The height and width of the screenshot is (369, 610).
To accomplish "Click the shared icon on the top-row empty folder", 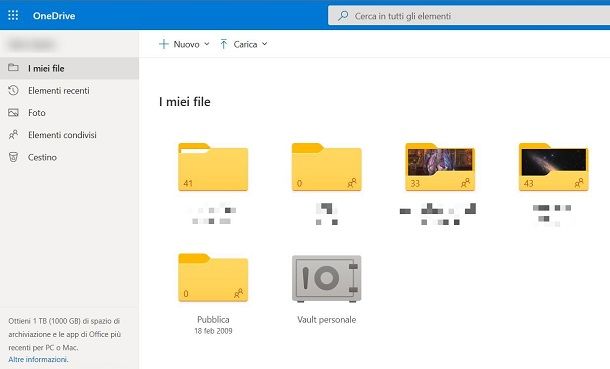I will [x=352, y=183].
